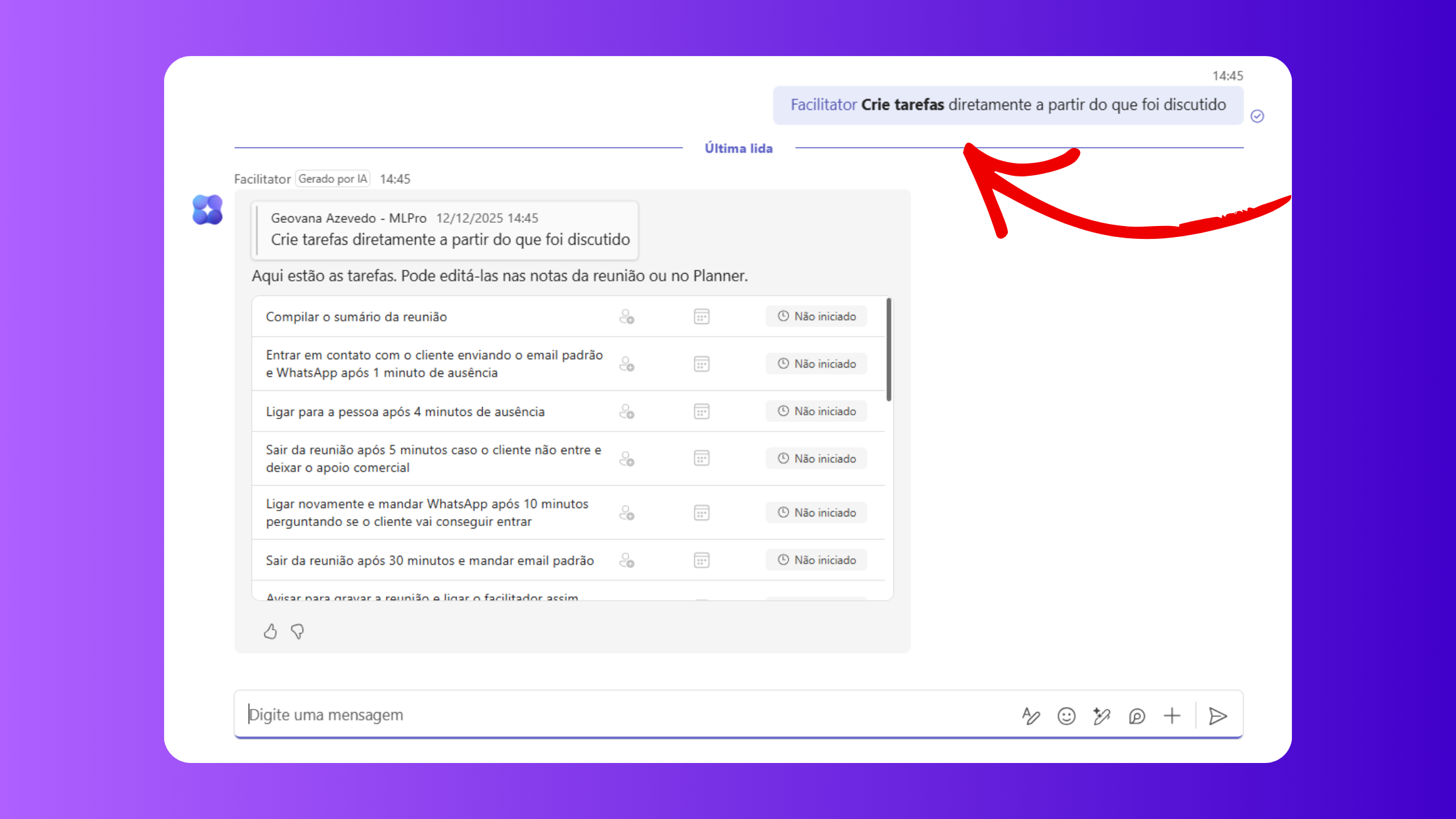Send the message with arrow icon
Screen dimensions: 1456x819
tap(1217, 716)
